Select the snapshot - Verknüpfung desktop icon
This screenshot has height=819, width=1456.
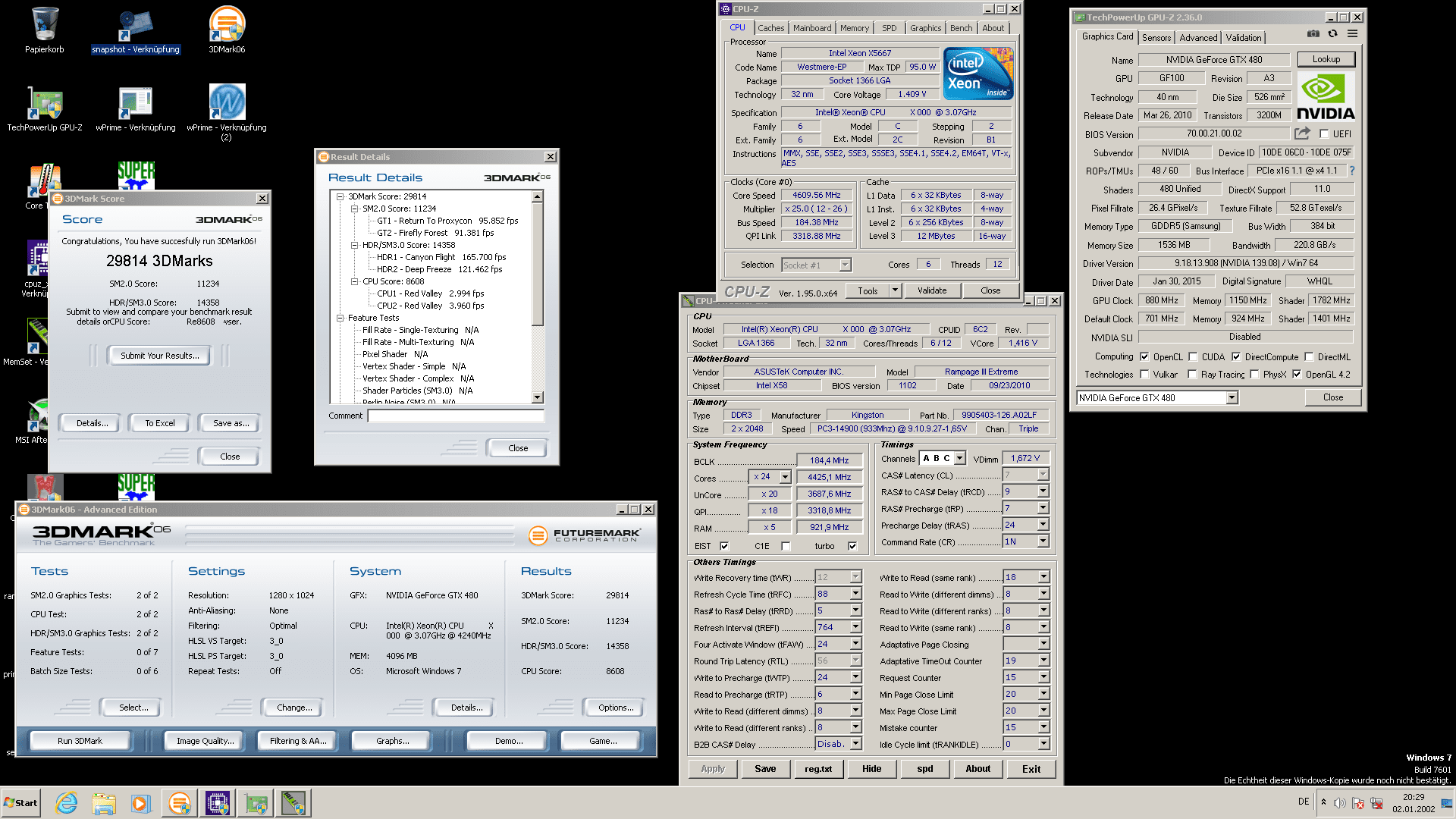coord(136,30)
